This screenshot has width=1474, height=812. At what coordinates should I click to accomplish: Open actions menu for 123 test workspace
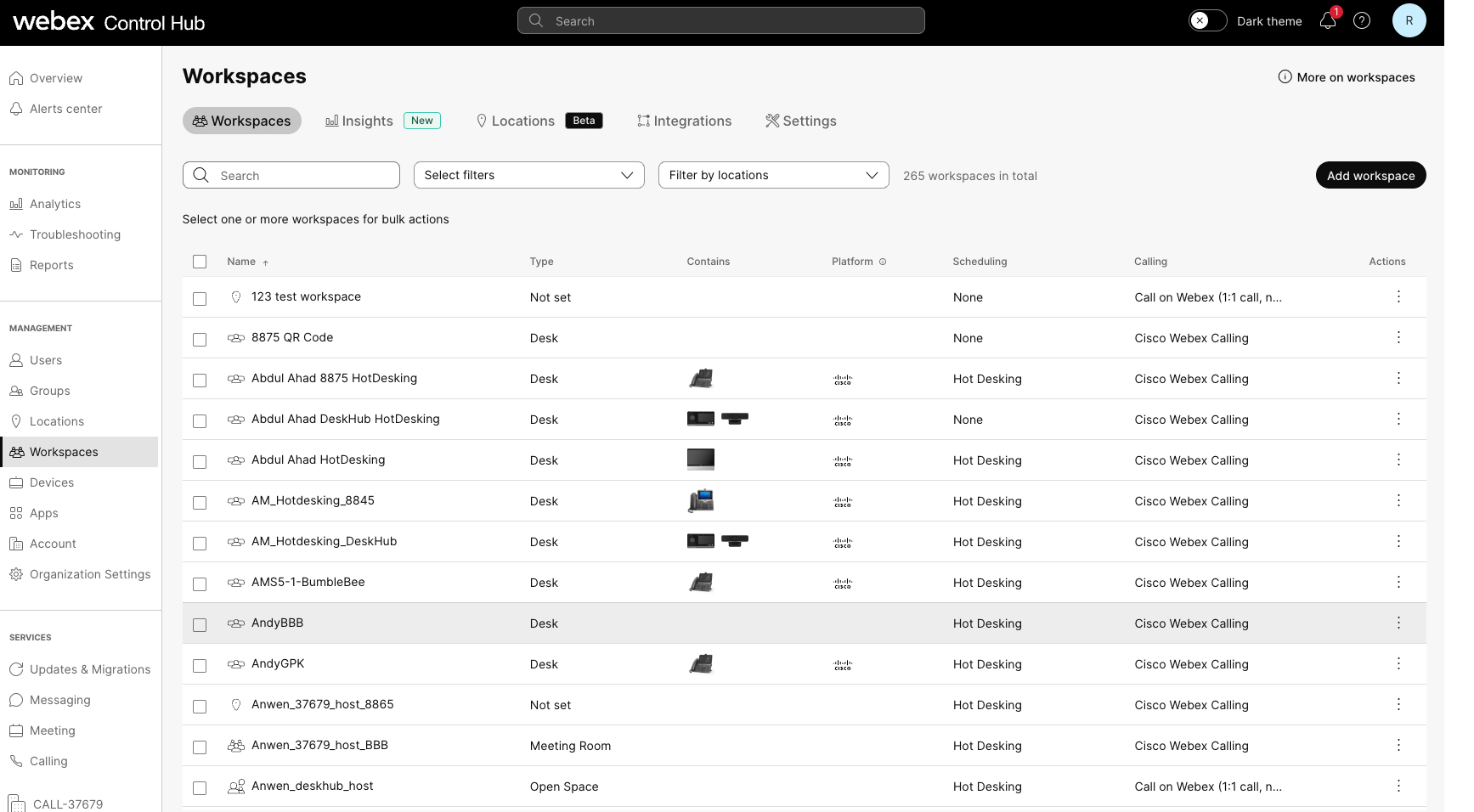pyautogui.click(x=1398, y=296)
